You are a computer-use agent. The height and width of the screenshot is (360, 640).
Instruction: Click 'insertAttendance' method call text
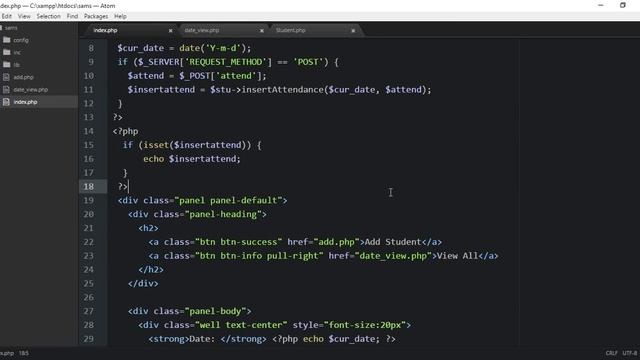point(282,90)
